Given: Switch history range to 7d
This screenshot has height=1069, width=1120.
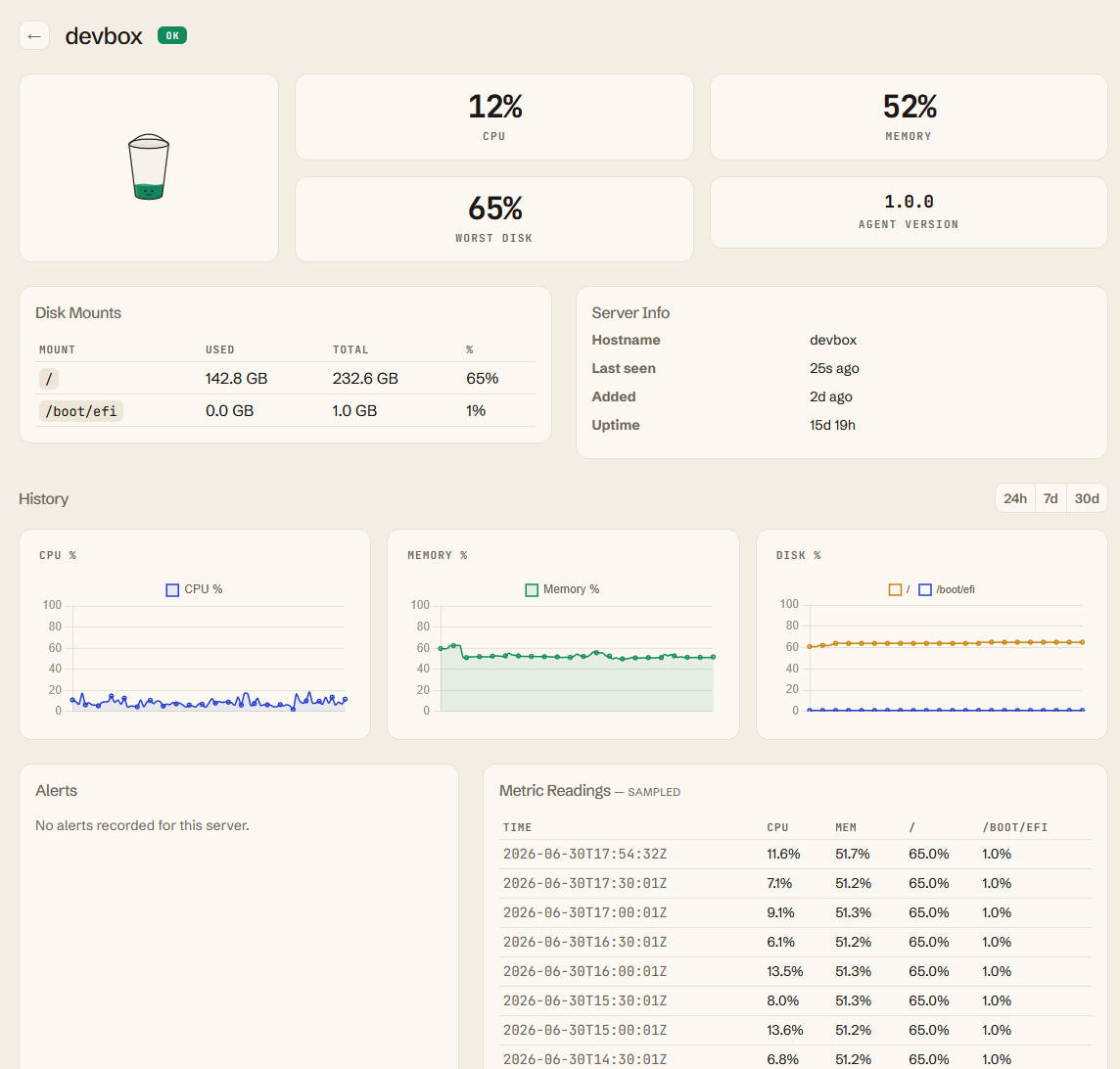Looking at the screenshot, I should 1050,498.
